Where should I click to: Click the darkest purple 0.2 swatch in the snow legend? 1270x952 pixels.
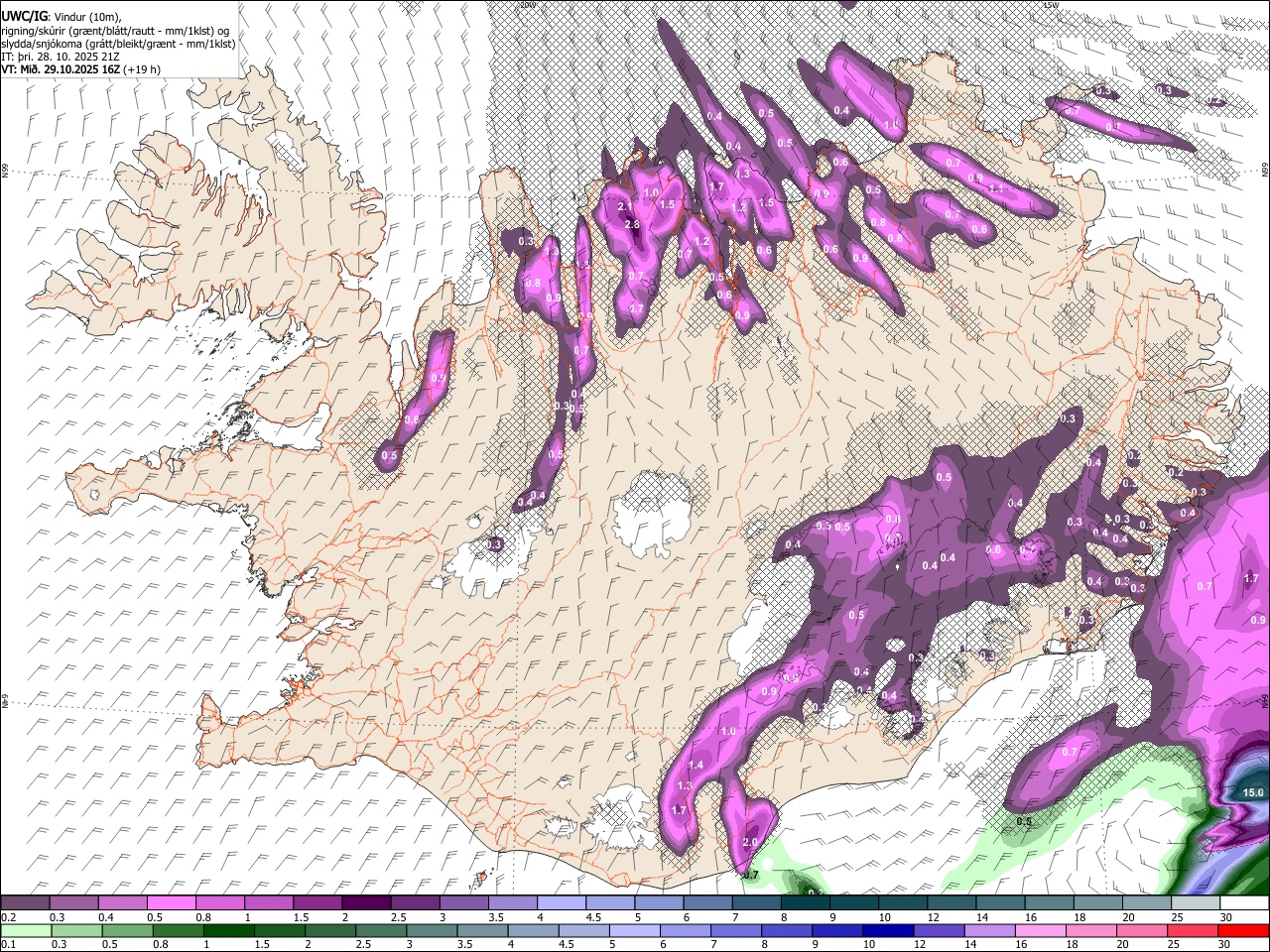[x=26, y=903]
